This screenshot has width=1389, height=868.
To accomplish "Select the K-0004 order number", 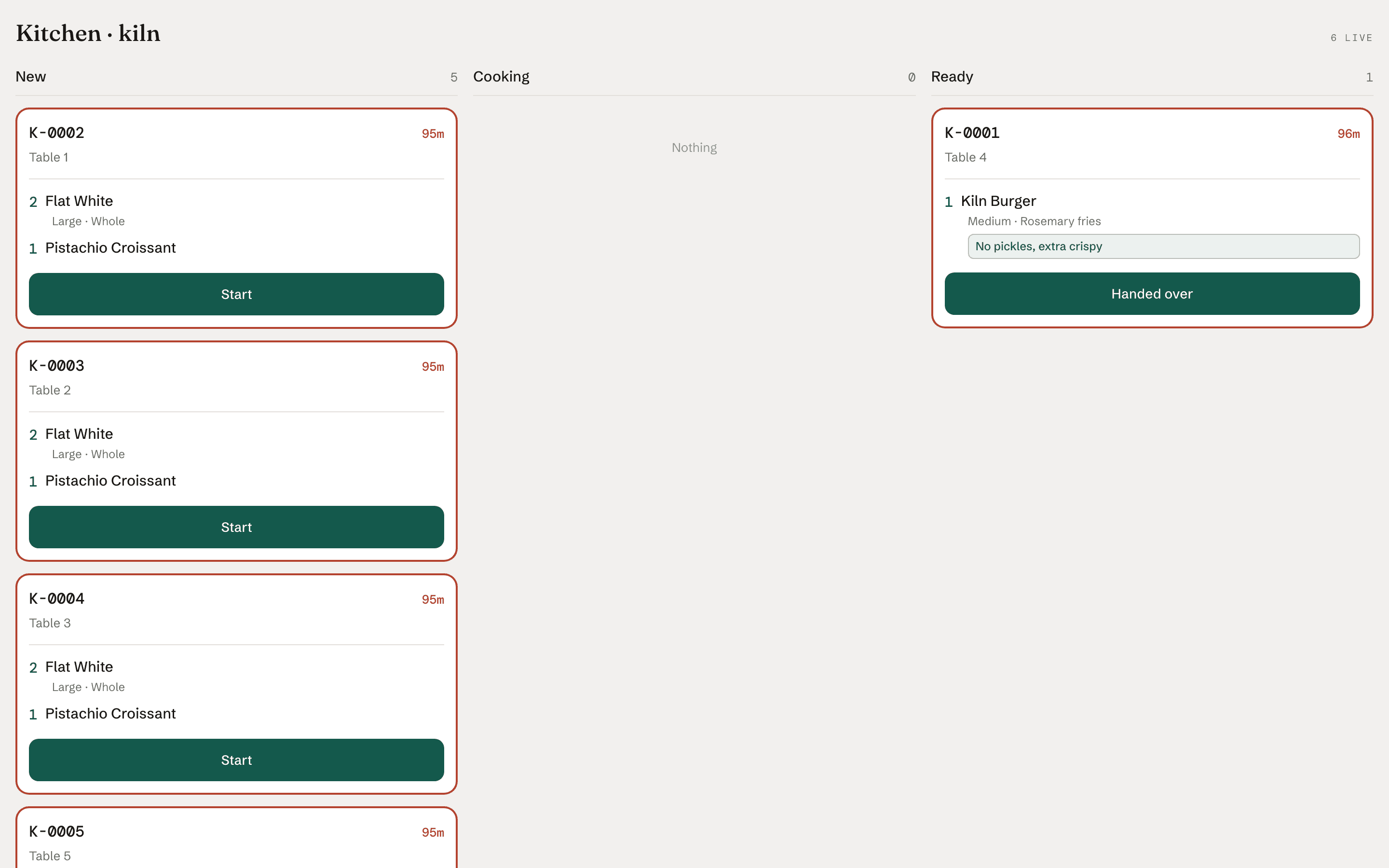I will pos(57,599).
